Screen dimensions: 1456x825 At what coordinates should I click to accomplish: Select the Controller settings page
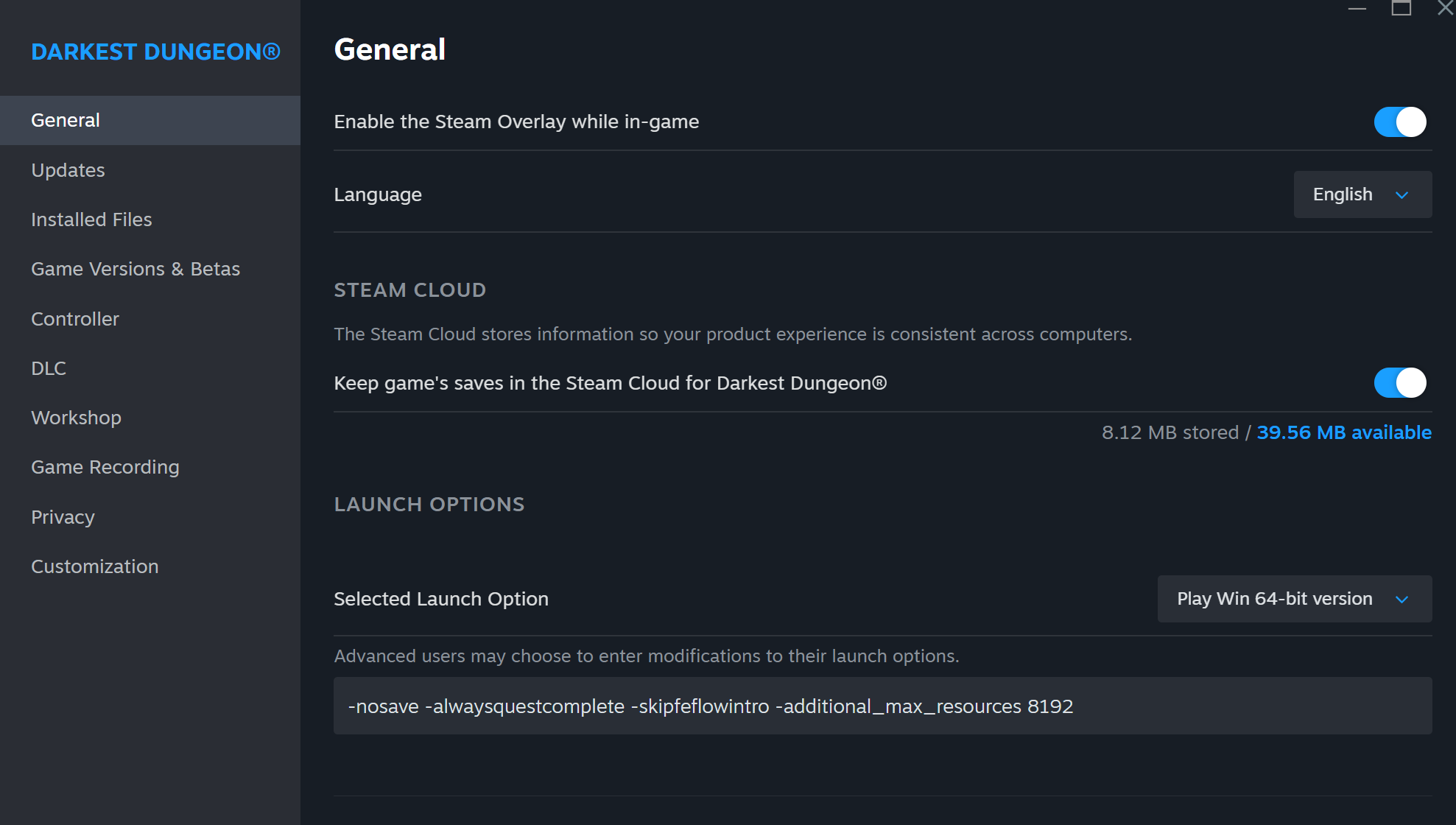(x=75, y=319)
